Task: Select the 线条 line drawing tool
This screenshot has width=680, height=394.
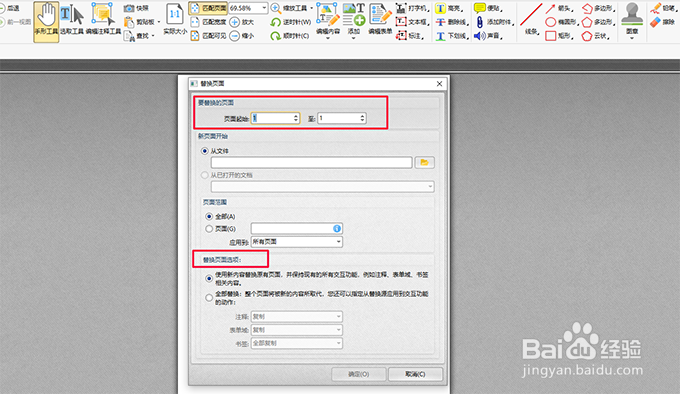Action: click(531, 21)
